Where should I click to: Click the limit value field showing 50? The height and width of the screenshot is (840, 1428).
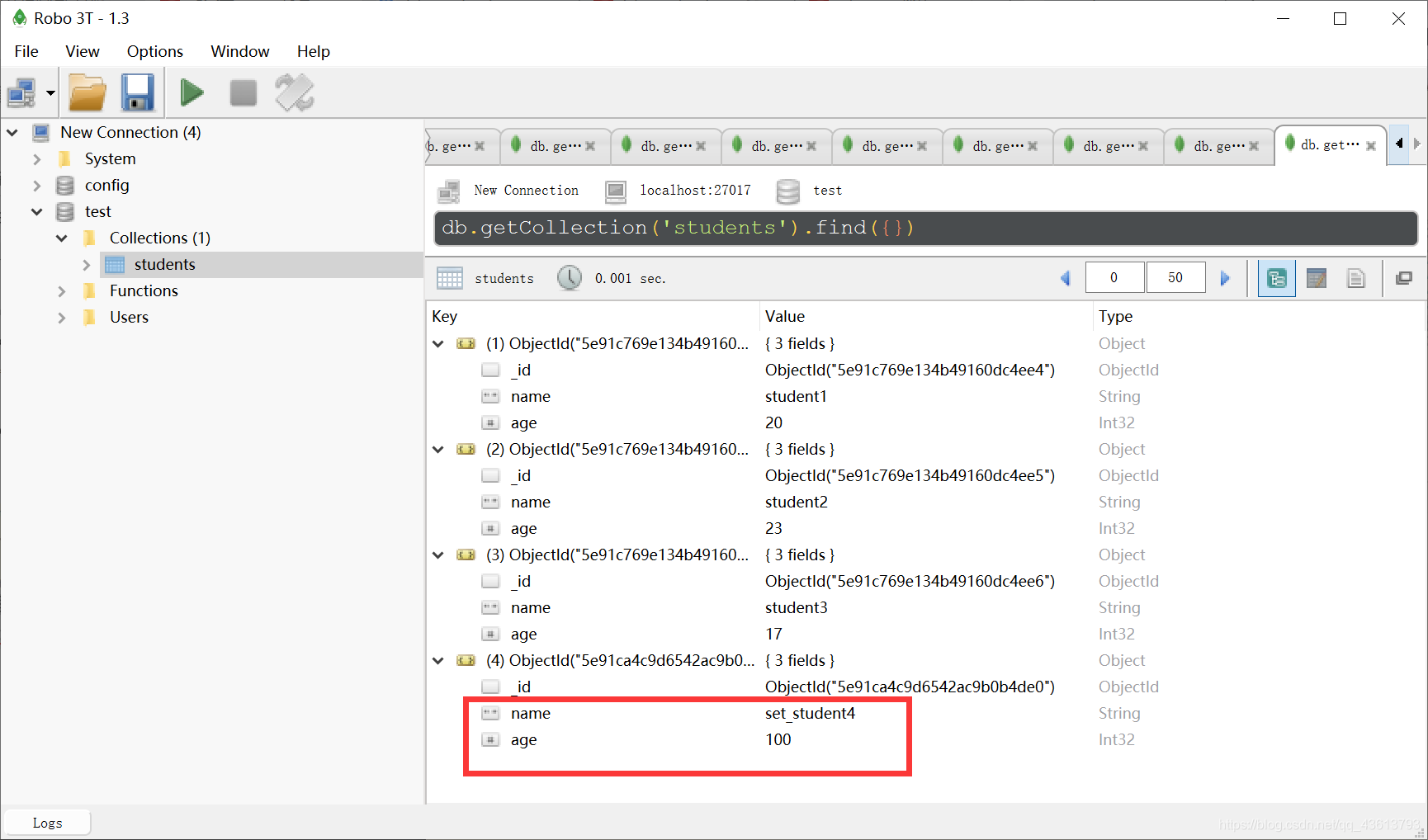(x=1175, y=278)
